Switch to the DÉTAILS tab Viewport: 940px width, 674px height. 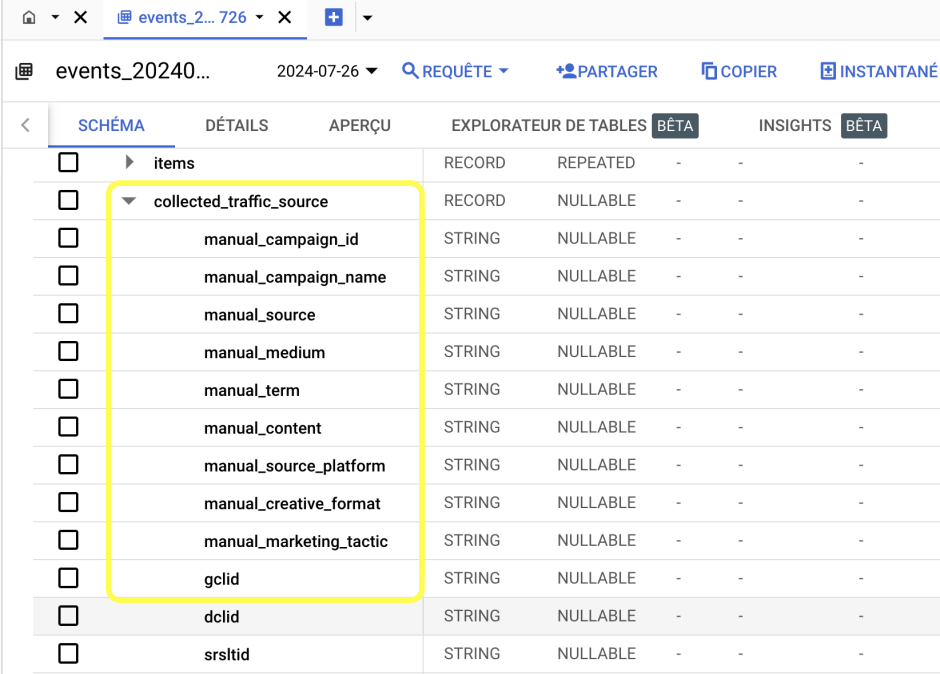click(236, 125)
